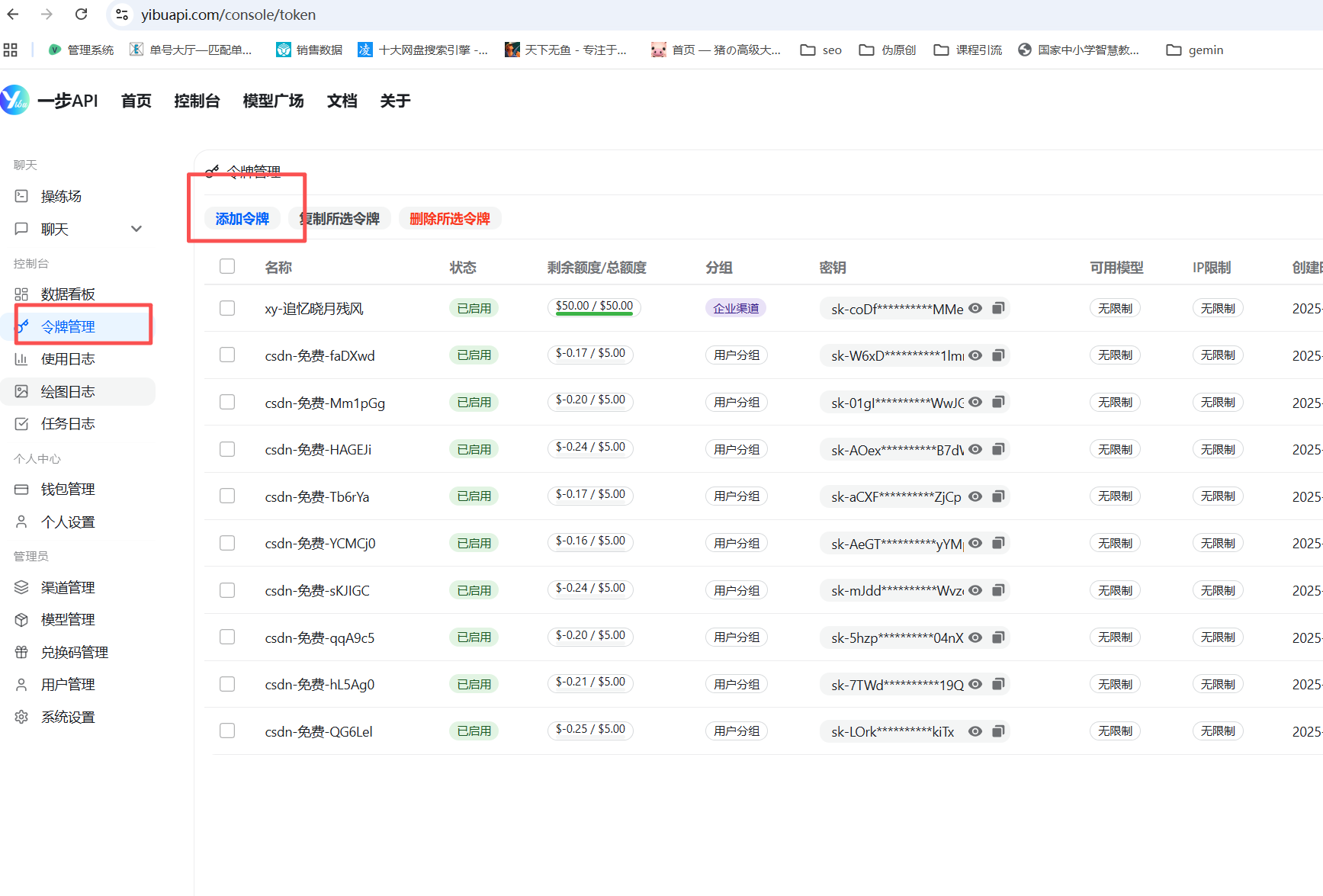The image size is (1323, 896).
Task: Open 数据看板 dashboard in the sidebar
Action: coord(68,294)
